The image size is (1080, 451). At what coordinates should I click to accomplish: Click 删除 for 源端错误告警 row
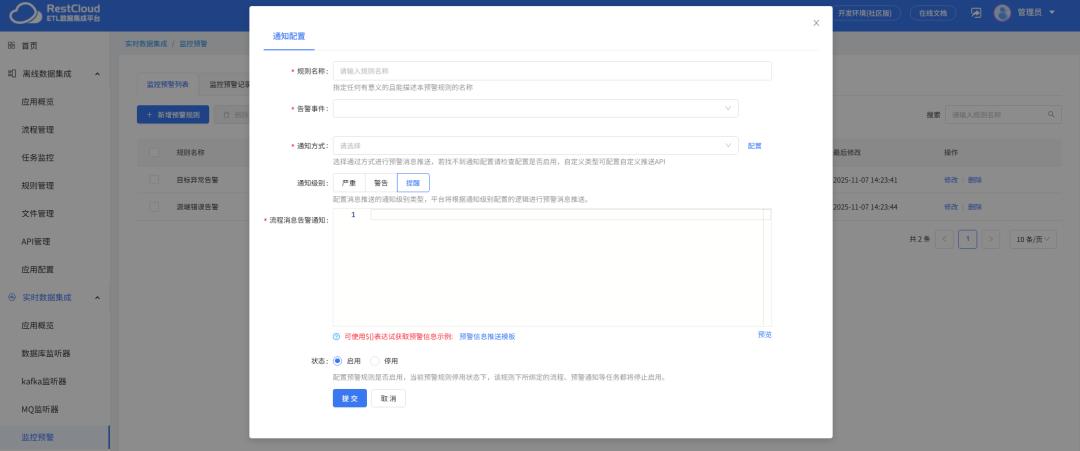point(975,207)
